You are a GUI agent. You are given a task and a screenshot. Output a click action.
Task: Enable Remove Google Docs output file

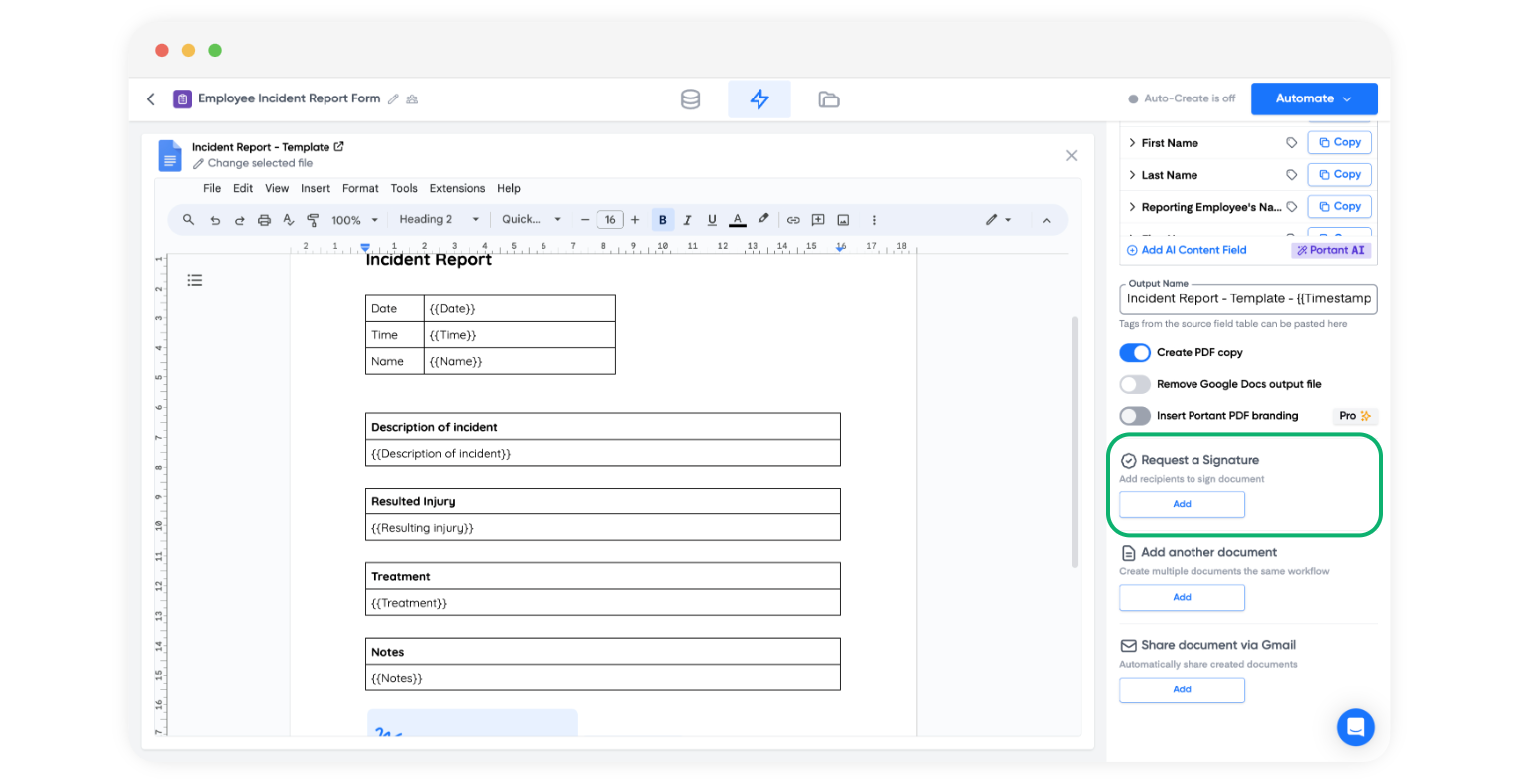point(1135,384)
